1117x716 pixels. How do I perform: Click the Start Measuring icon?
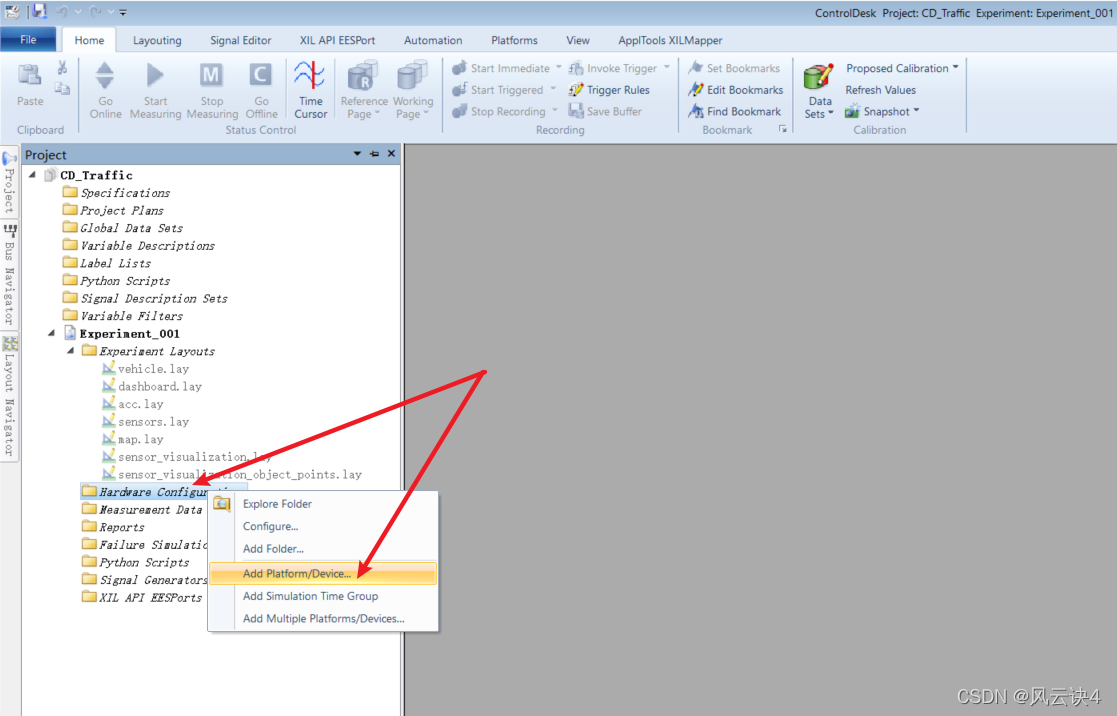(155, 77)
